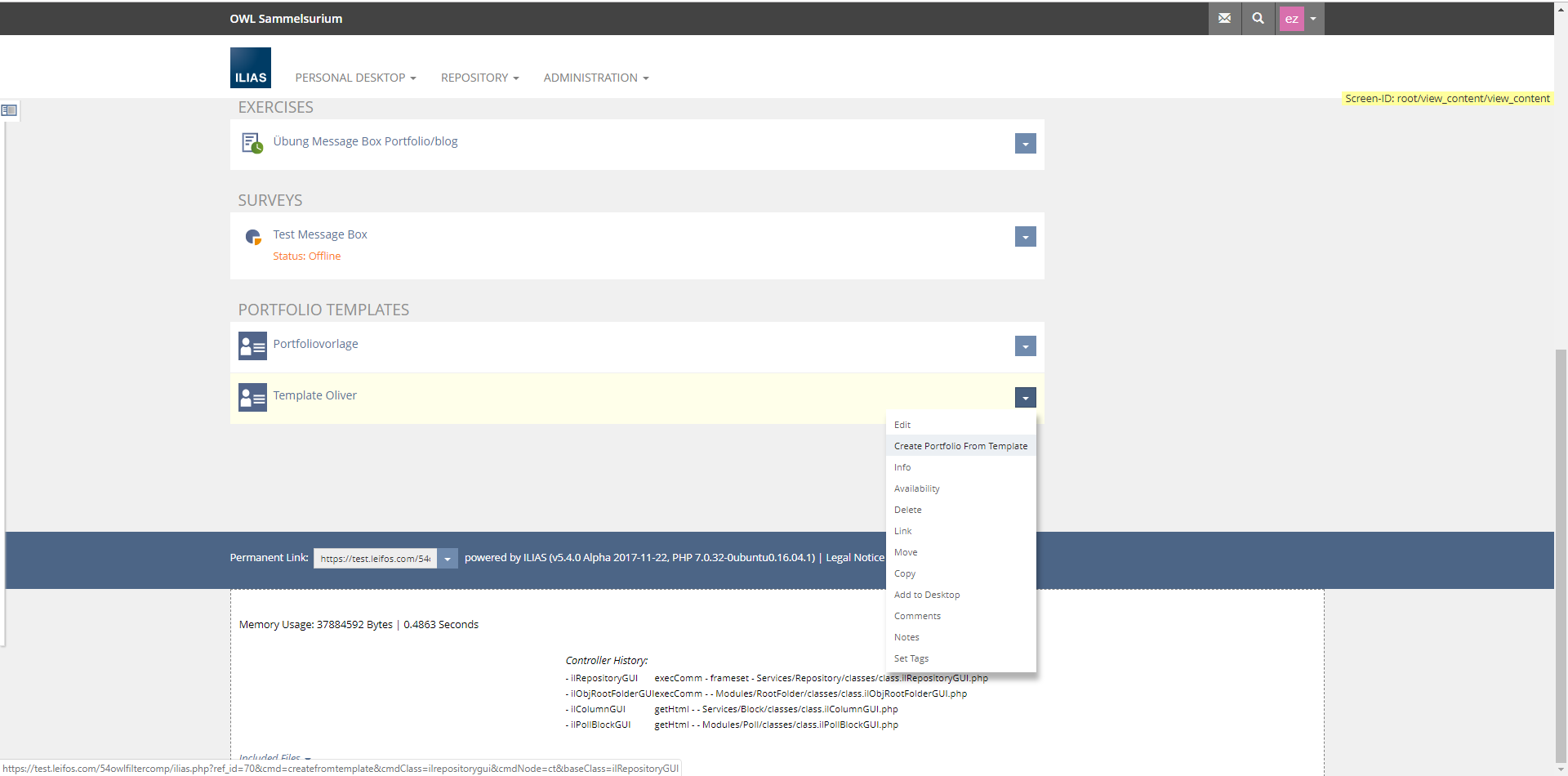Open the Übung Message Box Portfolio/blog link

tap(365, 141)
